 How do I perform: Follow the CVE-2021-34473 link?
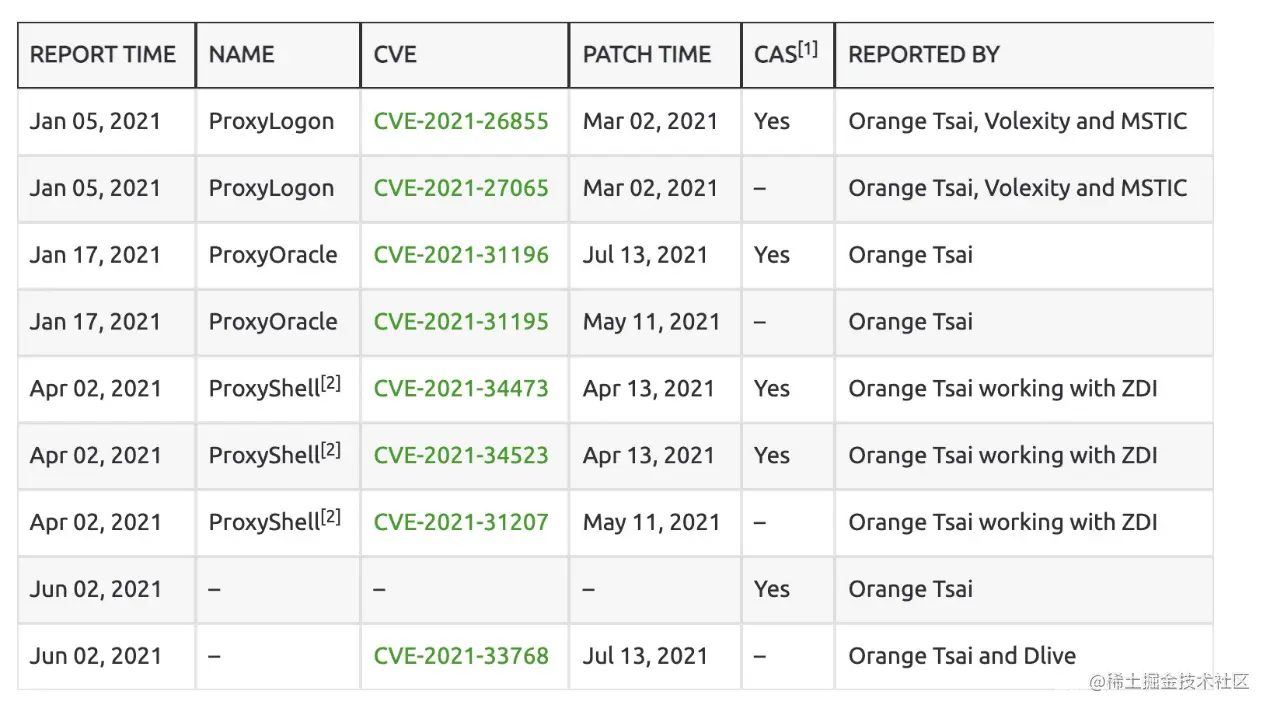coord(461,389)
